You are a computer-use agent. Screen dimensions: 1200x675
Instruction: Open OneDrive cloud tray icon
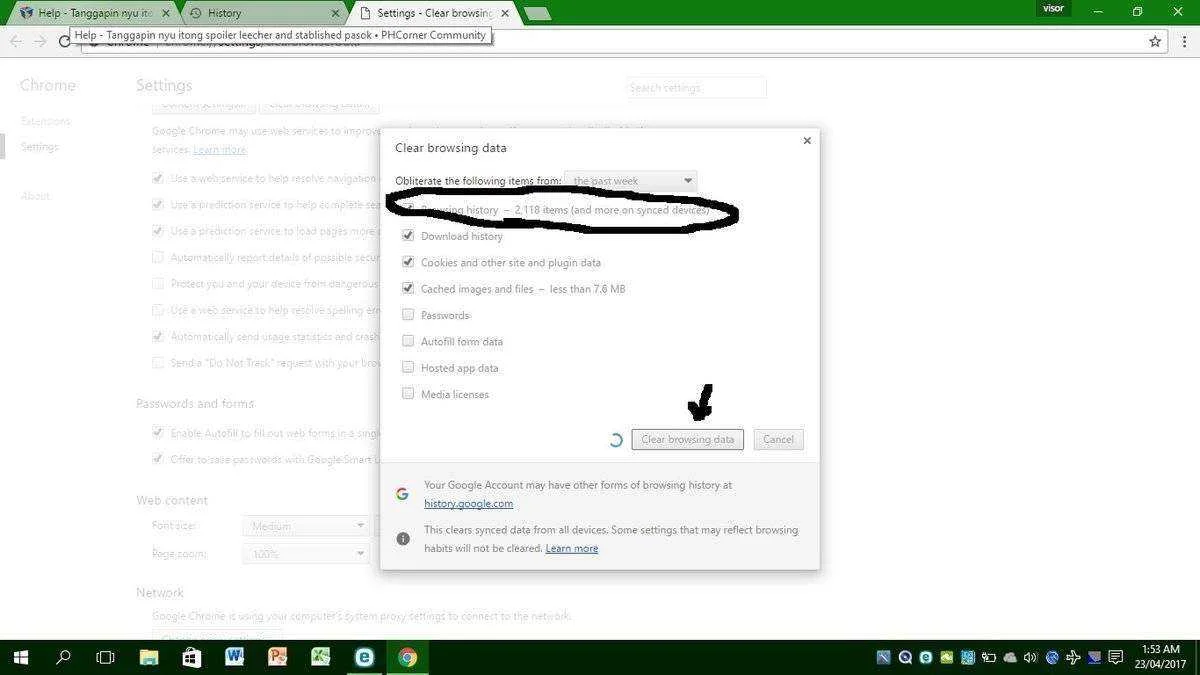coord(1010,657)
